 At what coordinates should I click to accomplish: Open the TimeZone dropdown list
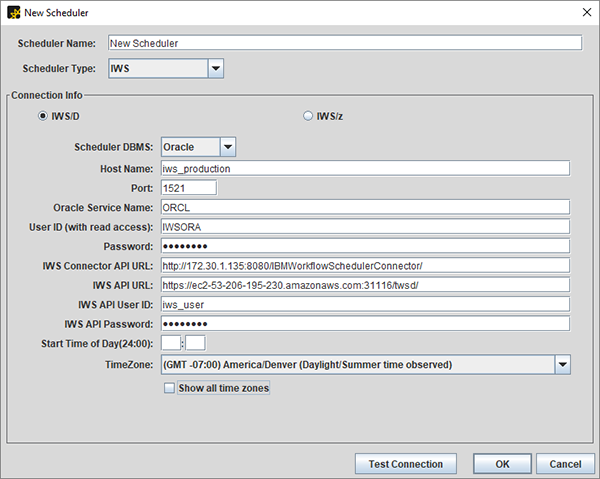(562, 365)
